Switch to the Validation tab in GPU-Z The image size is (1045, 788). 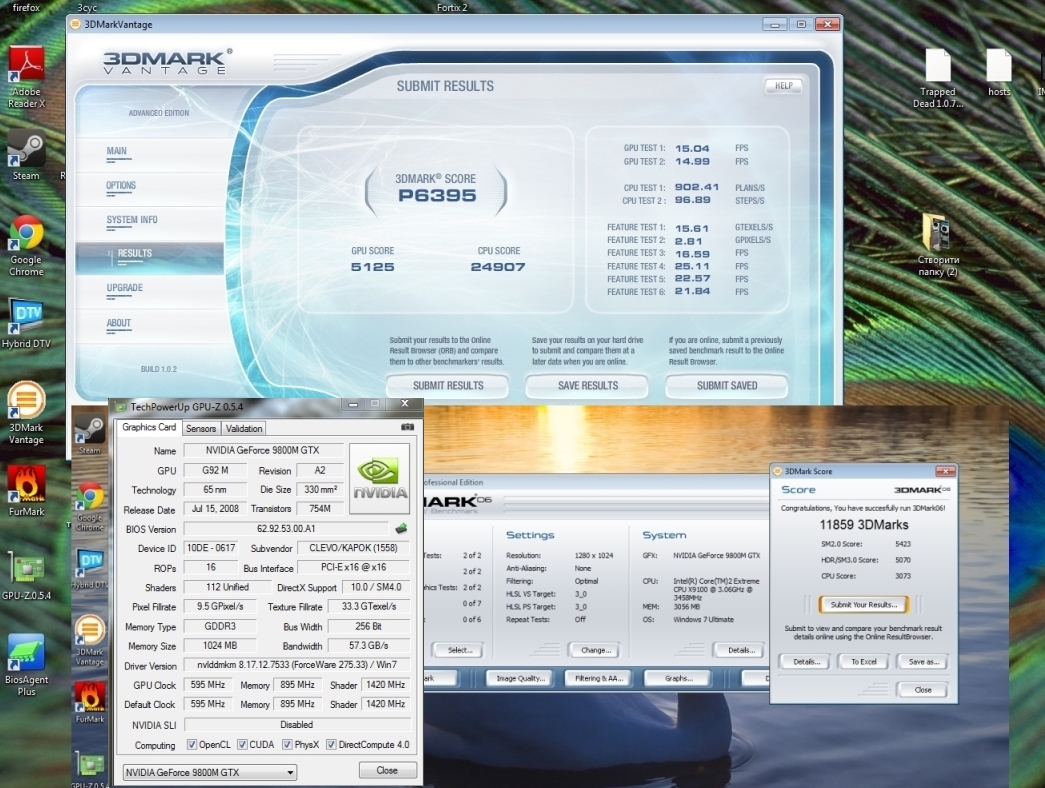tap(244, 429)
